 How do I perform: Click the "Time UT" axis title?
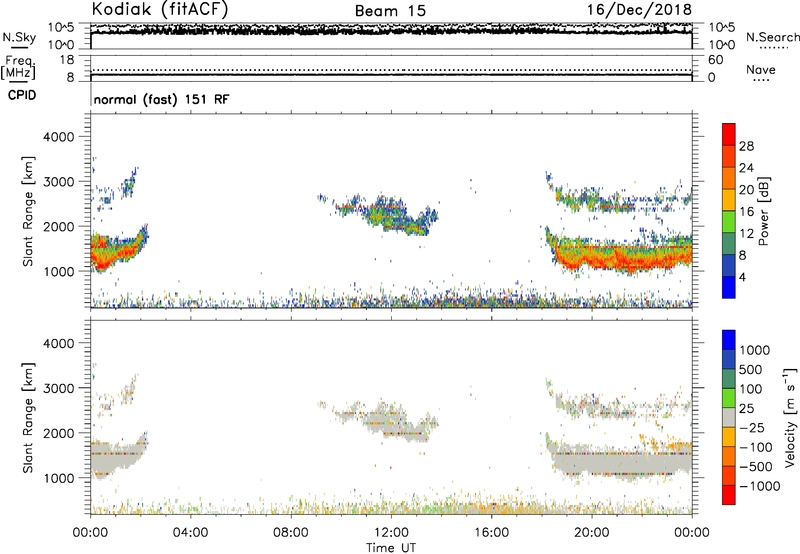point(391,548)
